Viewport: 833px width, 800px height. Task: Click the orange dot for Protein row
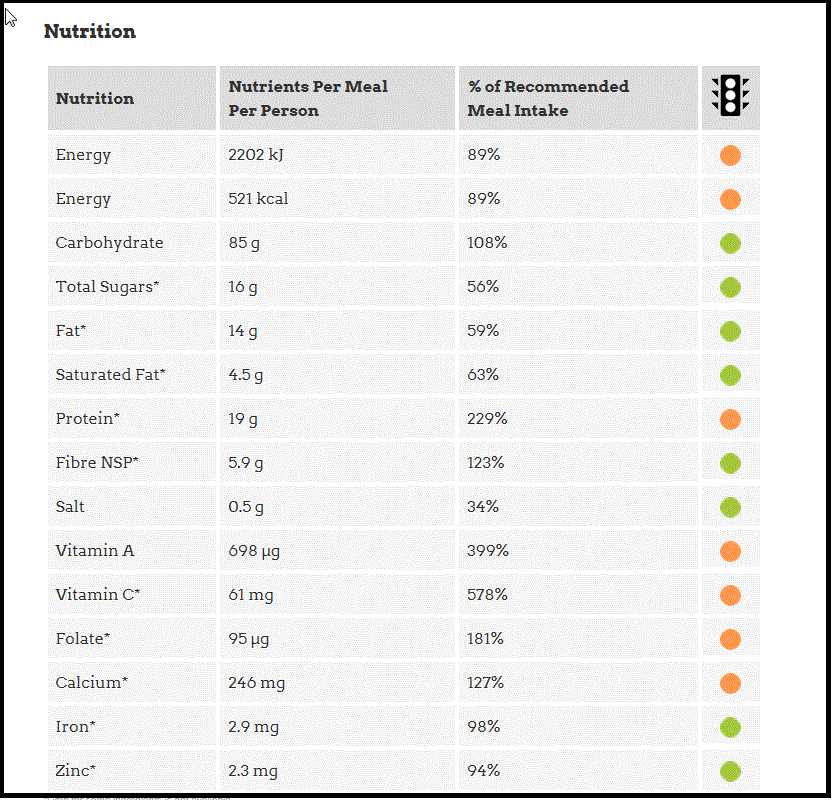coord(730,419)
